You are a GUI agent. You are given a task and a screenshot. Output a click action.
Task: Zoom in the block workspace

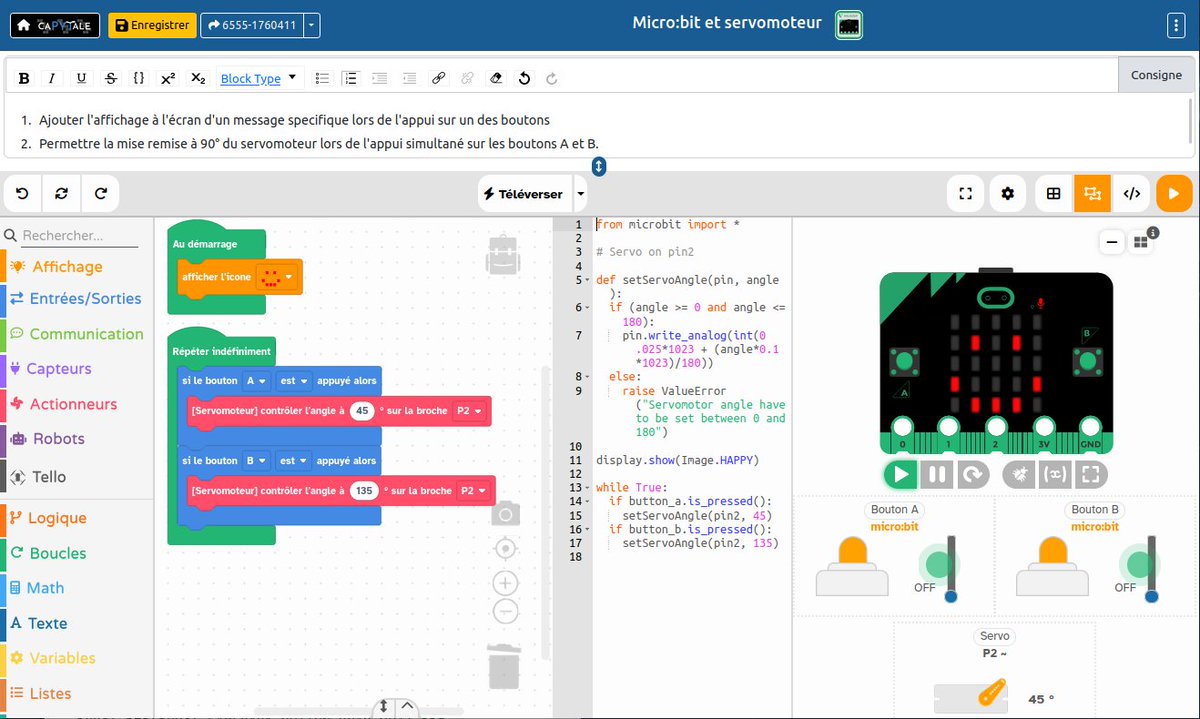506,583
